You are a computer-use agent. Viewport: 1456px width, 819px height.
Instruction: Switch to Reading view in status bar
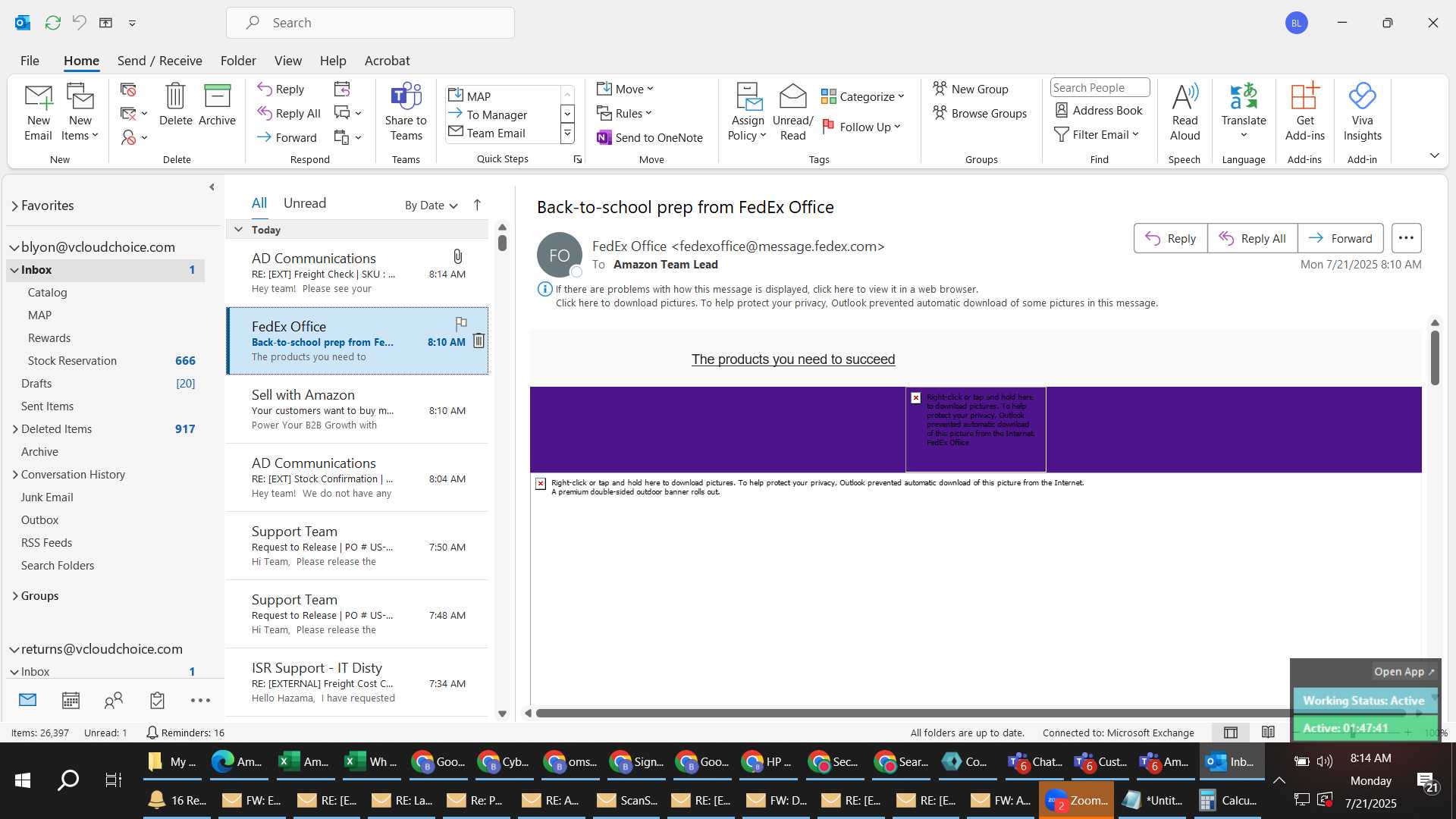tap(1268, 733)
